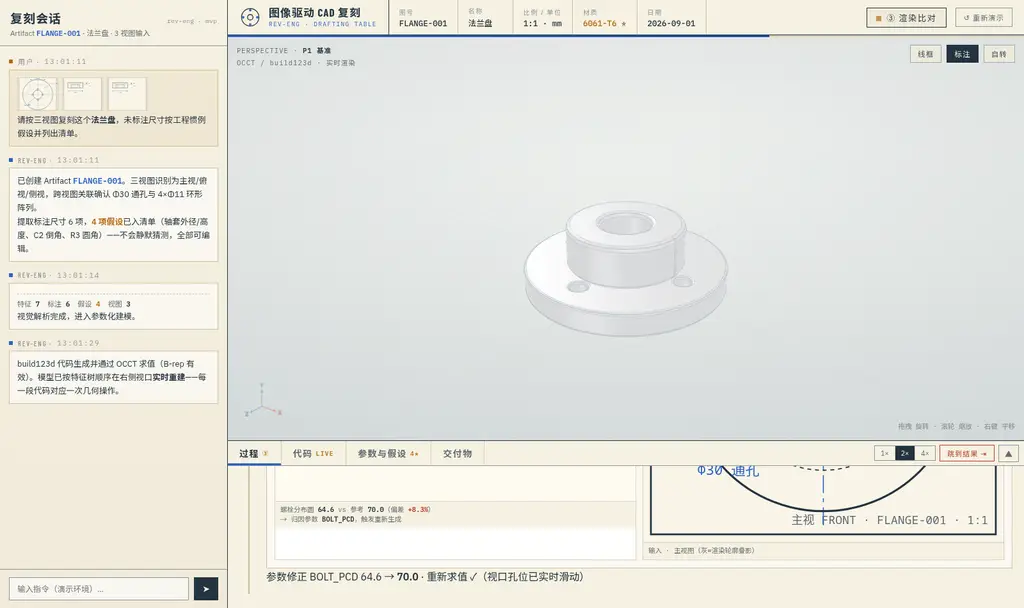Set playback speed to 2×
The image size is (1024, 608).
coord(904,453)
